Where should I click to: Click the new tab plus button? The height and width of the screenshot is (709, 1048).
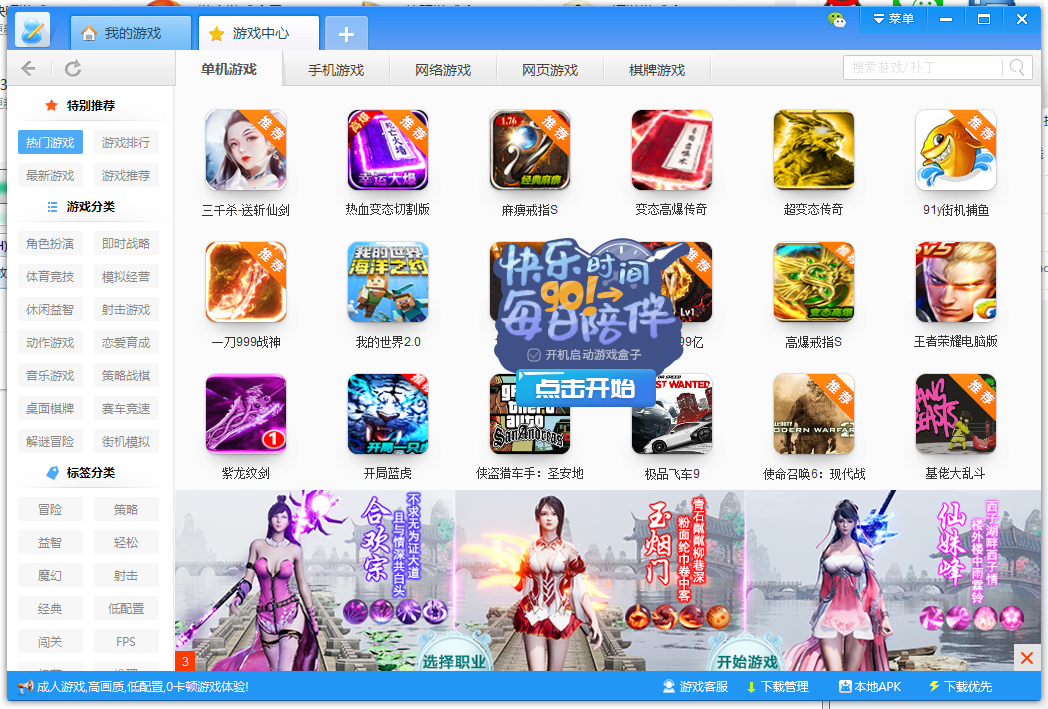click(x=346, y=34)
